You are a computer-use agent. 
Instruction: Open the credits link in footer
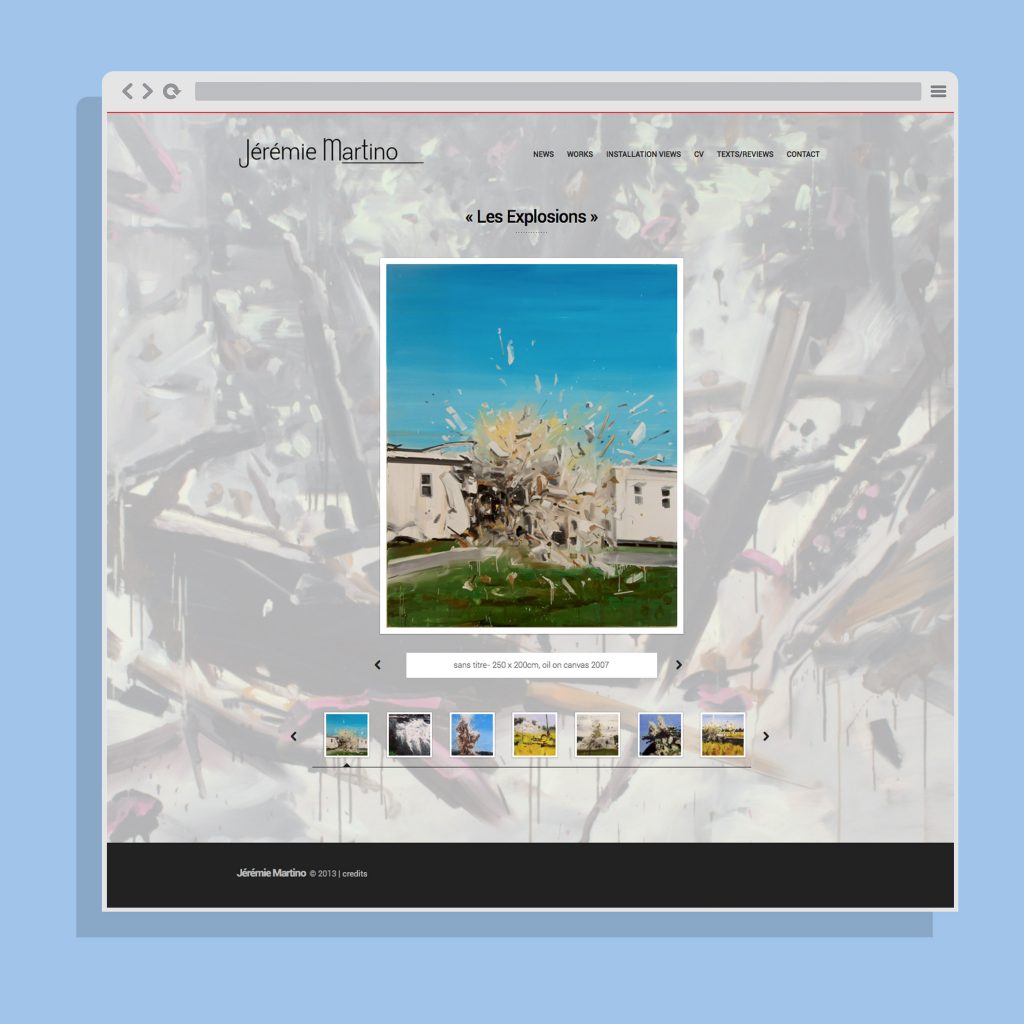point(355,874)
